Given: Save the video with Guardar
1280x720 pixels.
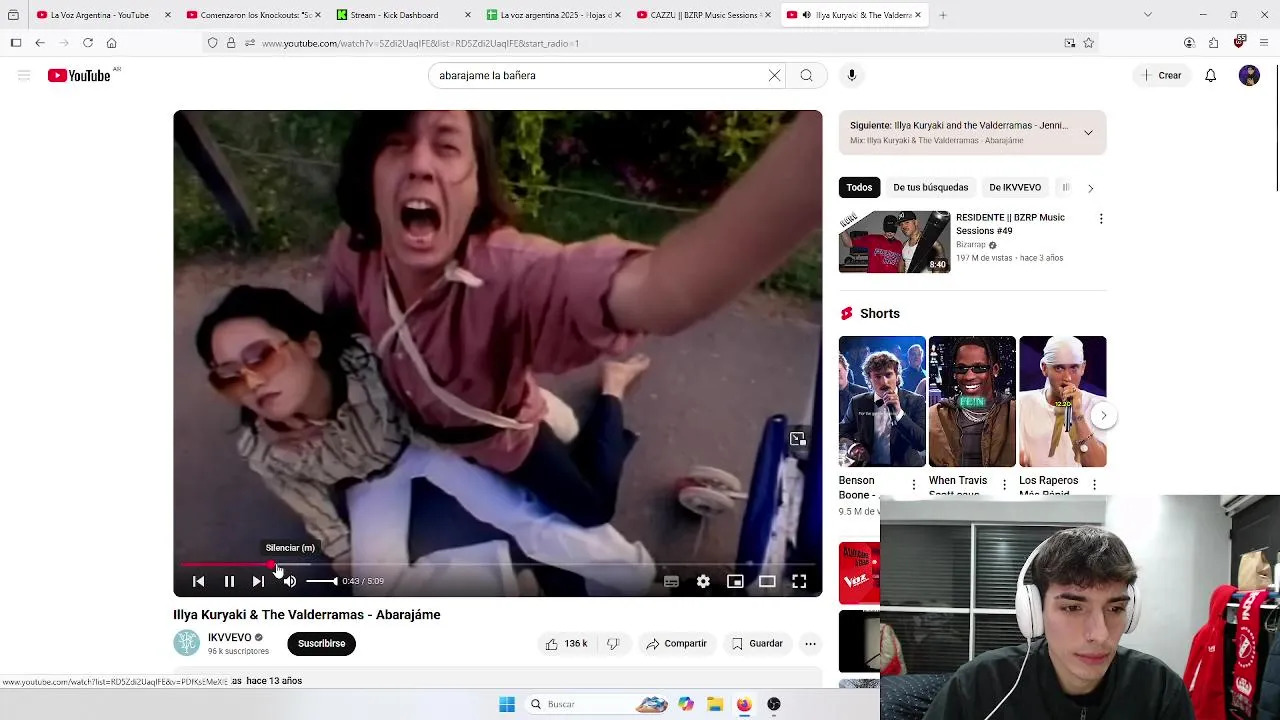Looking at the screenshot, I should [x=757, y=644].
